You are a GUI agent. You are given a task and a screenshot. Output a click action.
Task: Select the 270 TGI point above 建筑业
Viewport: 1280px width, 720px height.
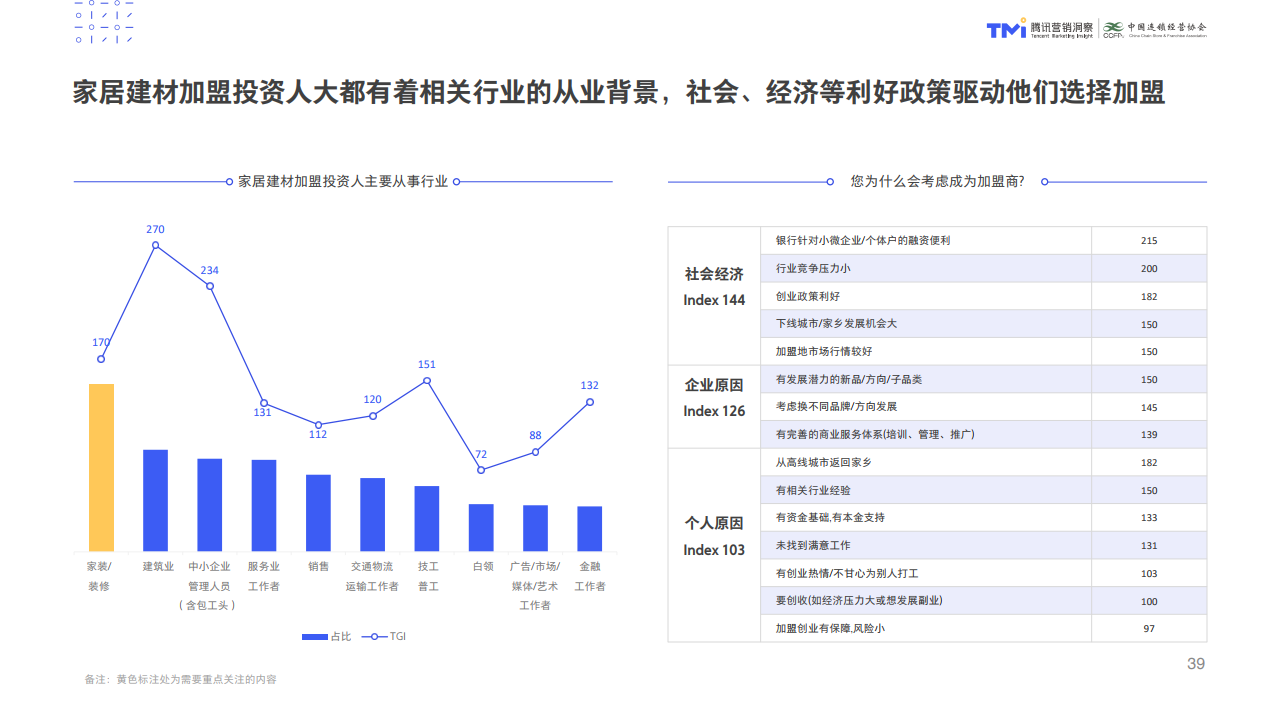click(x=155, y=245)
